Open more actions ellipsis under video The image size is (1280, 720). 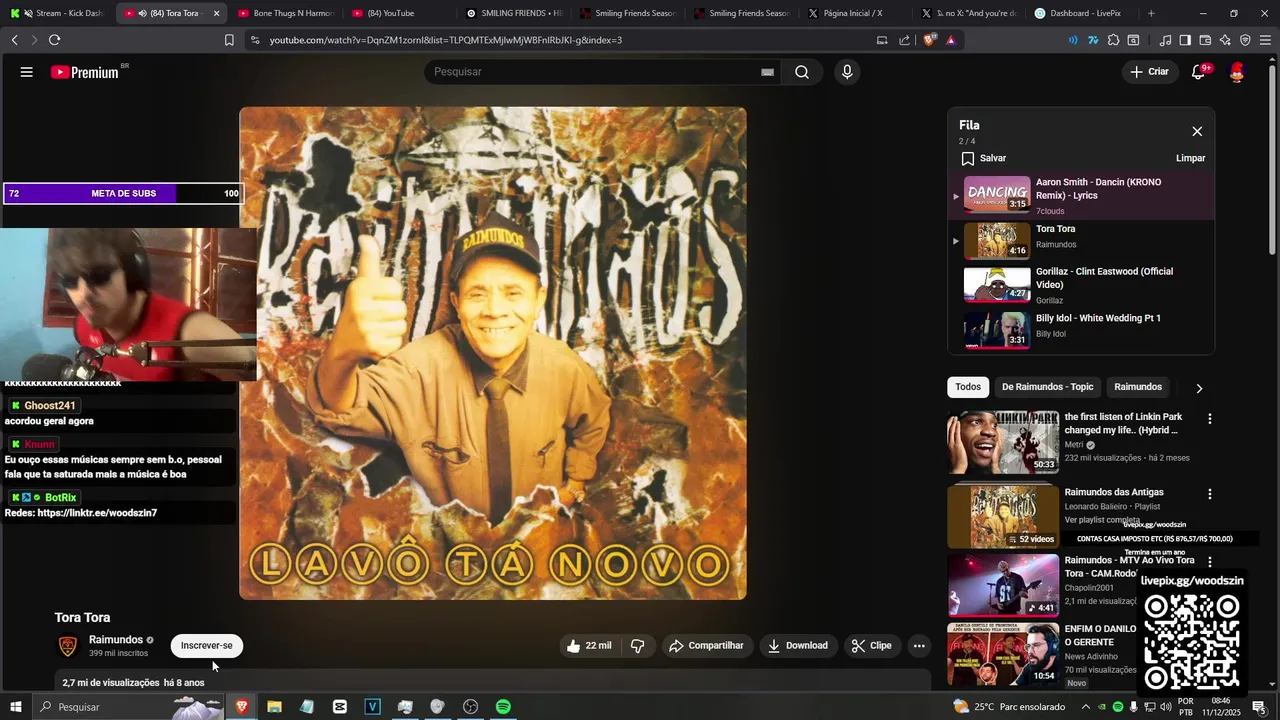(x=919, y=646)
